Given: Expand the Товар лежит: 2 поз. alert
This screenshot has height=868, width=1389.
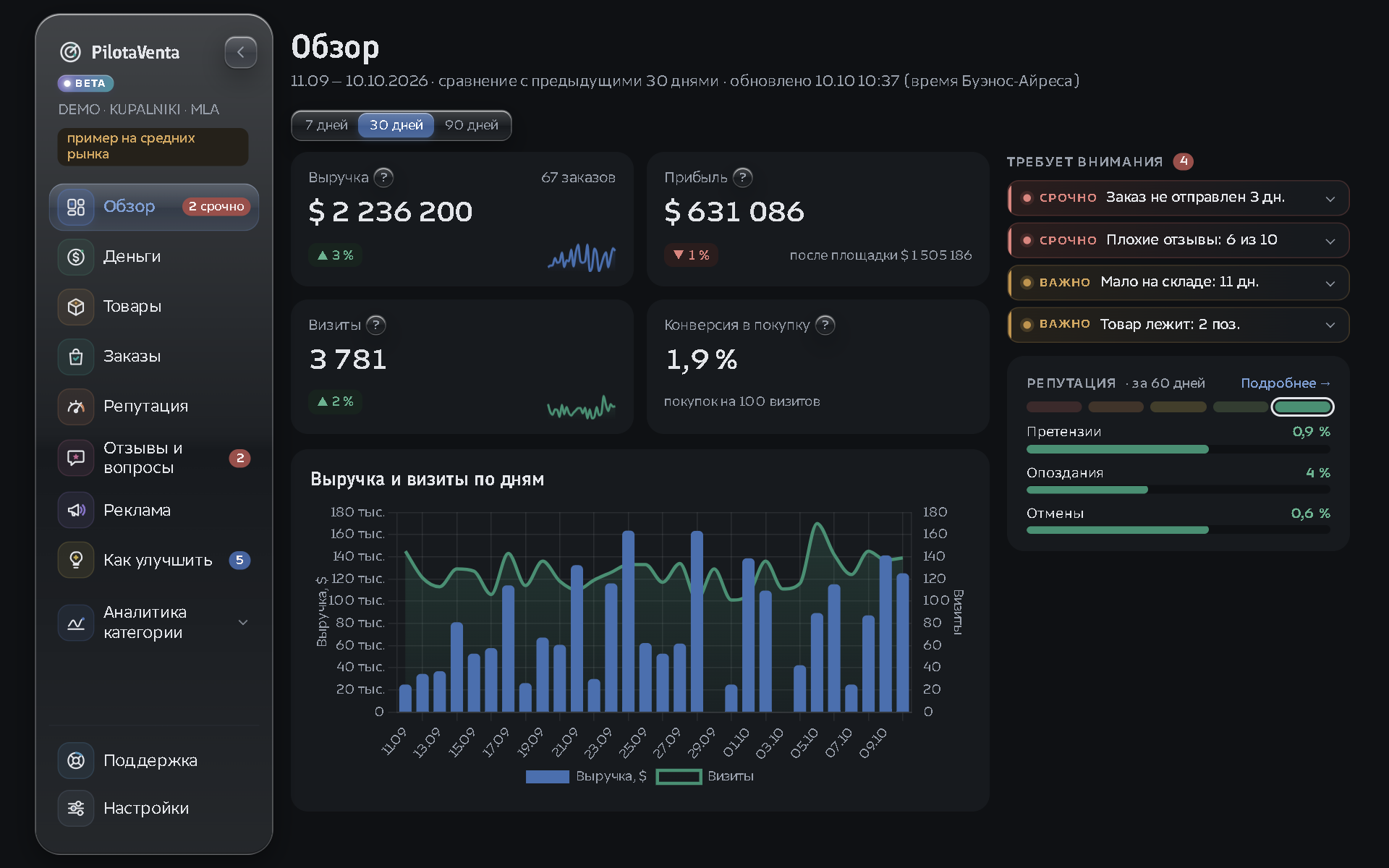Looking at the screenshot, I should coord(1178,325).
